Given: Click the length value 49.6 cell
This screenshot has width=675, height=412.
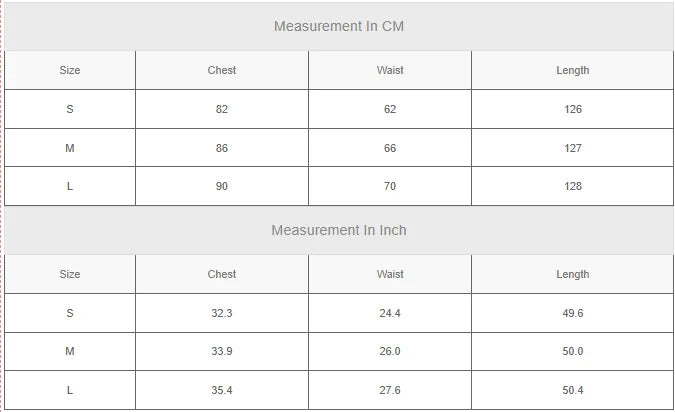Looking at the screenshot, I should 573,313.
